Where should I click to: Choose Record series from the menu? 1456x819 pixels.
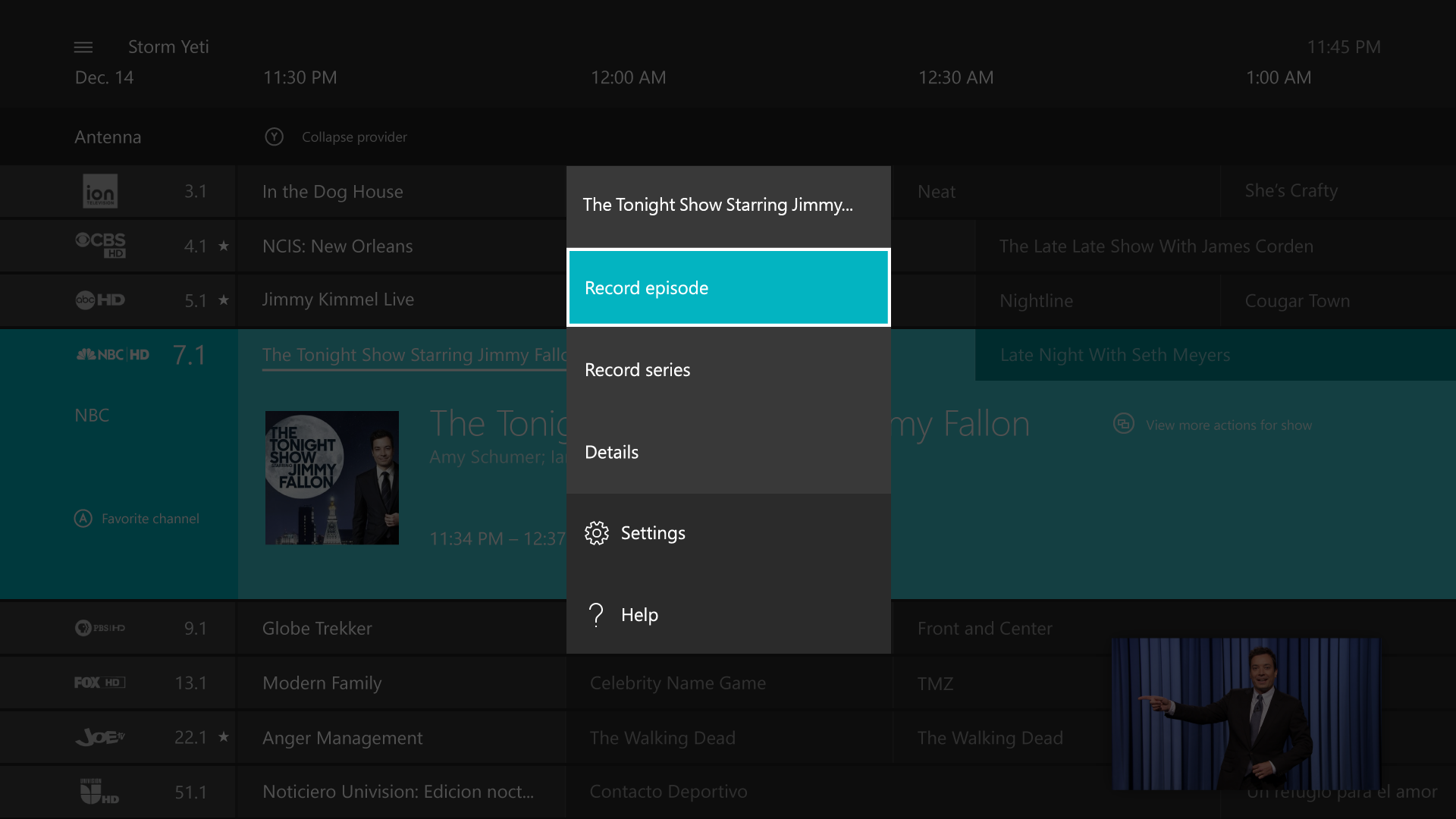[x=728, y=370]
